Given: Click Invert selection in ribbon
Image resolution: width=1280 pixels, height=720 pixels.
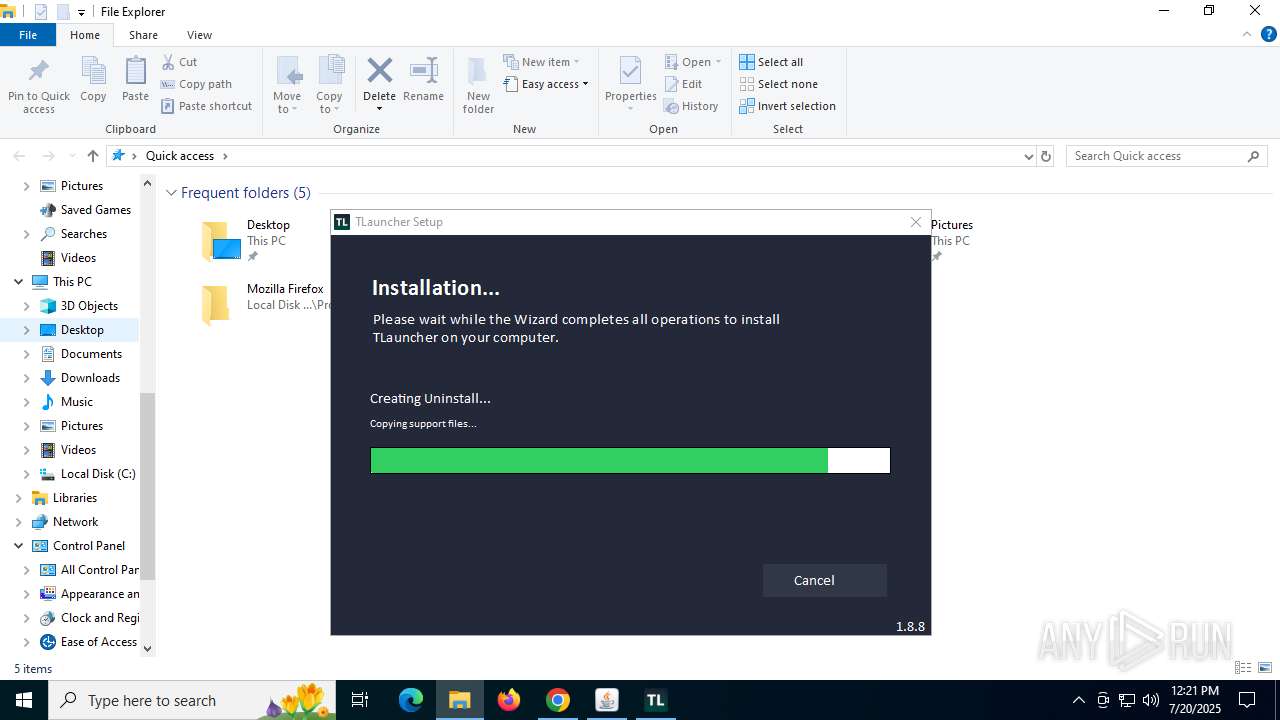Looking at the screenshot, I should point(788,106).
